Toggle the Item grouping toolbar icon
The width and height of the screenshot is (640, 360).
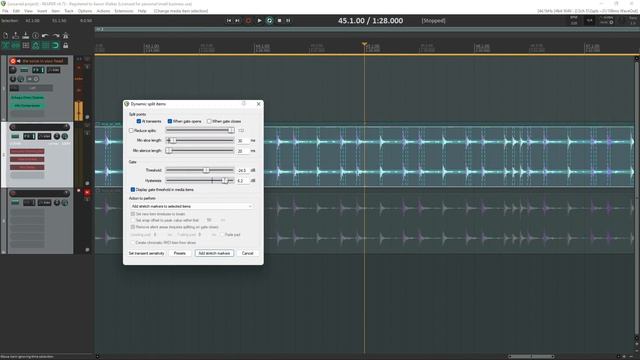(16, 46)
